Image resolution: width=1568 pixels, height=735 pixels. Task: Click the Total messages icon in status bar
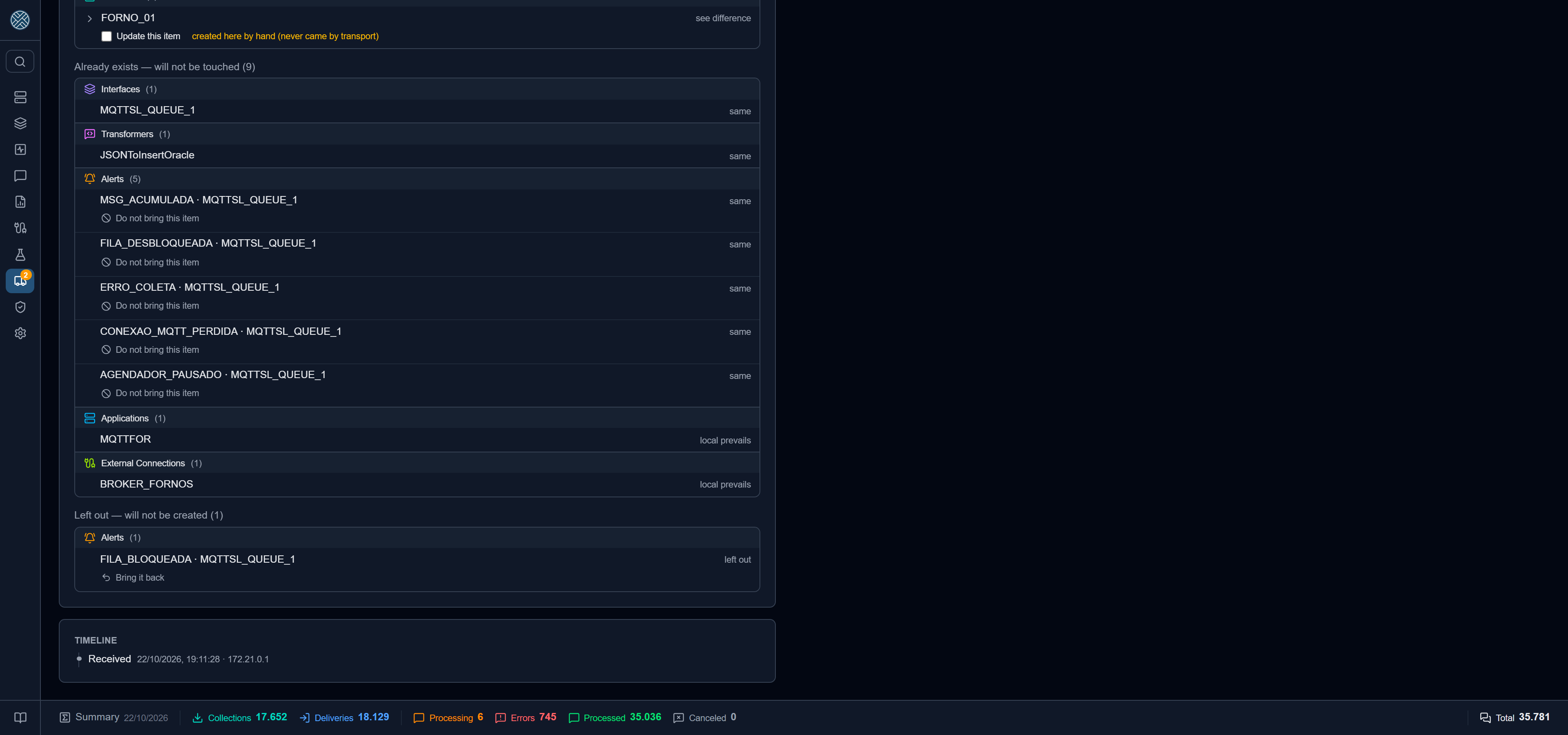1485,718
